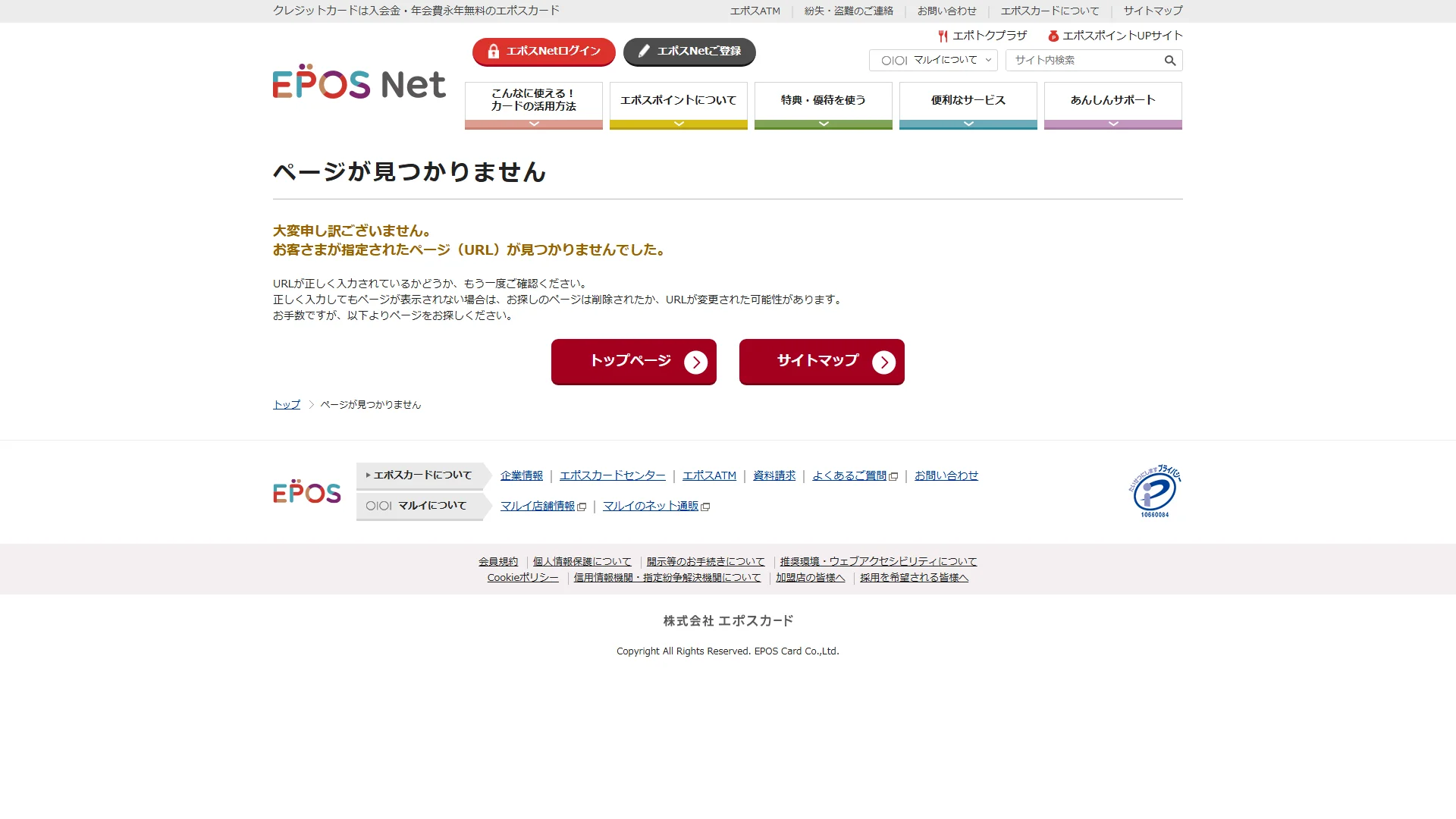Screen dimensions: 1456x819
Task: Open 推奨環境・ウェブアクセシビリティについて link
Action: pyautogui.click(x=879, y=562)
